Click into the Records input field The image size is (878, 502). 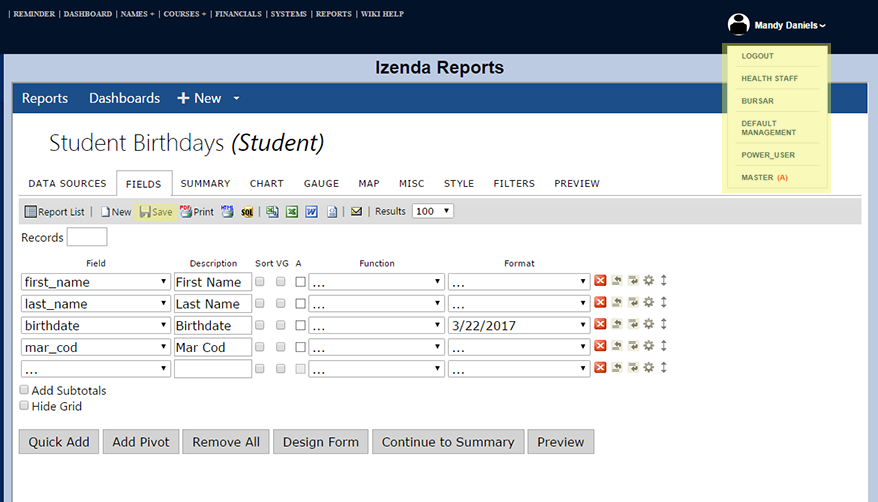click(87, 237)
